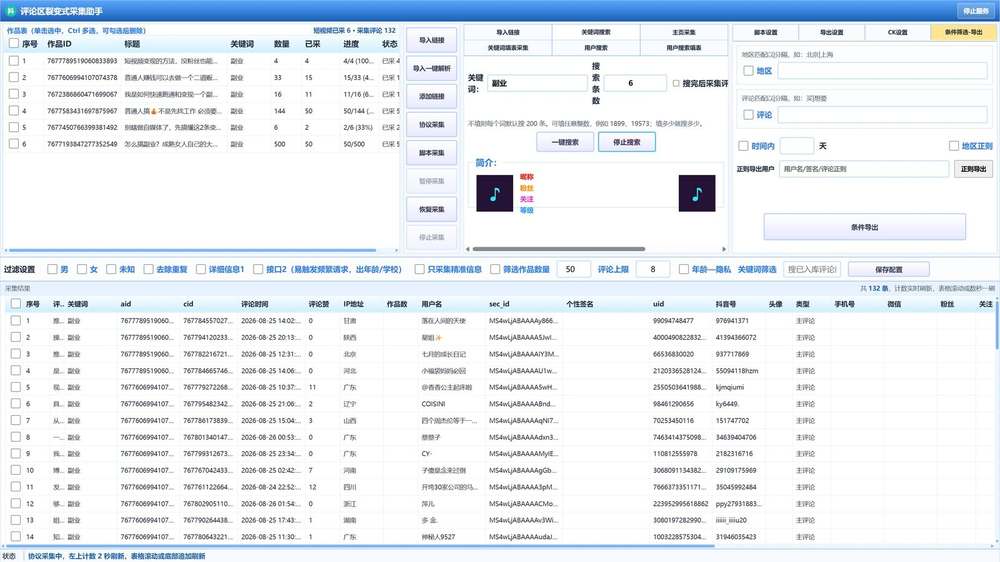Click the 筛选作品数量 field showing 50
This screenshot has width=1000, height=562.
click(575, 269)
